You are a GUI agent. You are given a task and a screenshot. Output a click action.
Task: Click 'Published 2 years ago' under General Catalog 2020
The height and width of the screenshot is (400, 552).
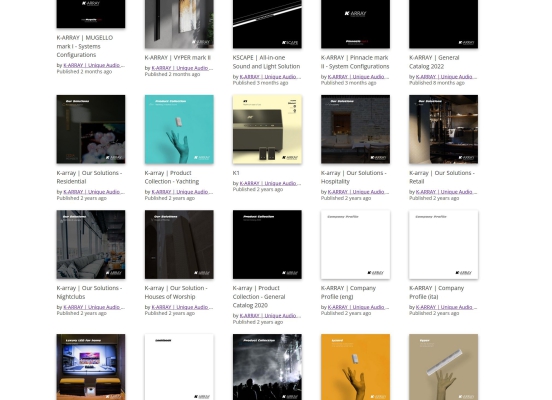pyautogui.click(x=258, y=322)
